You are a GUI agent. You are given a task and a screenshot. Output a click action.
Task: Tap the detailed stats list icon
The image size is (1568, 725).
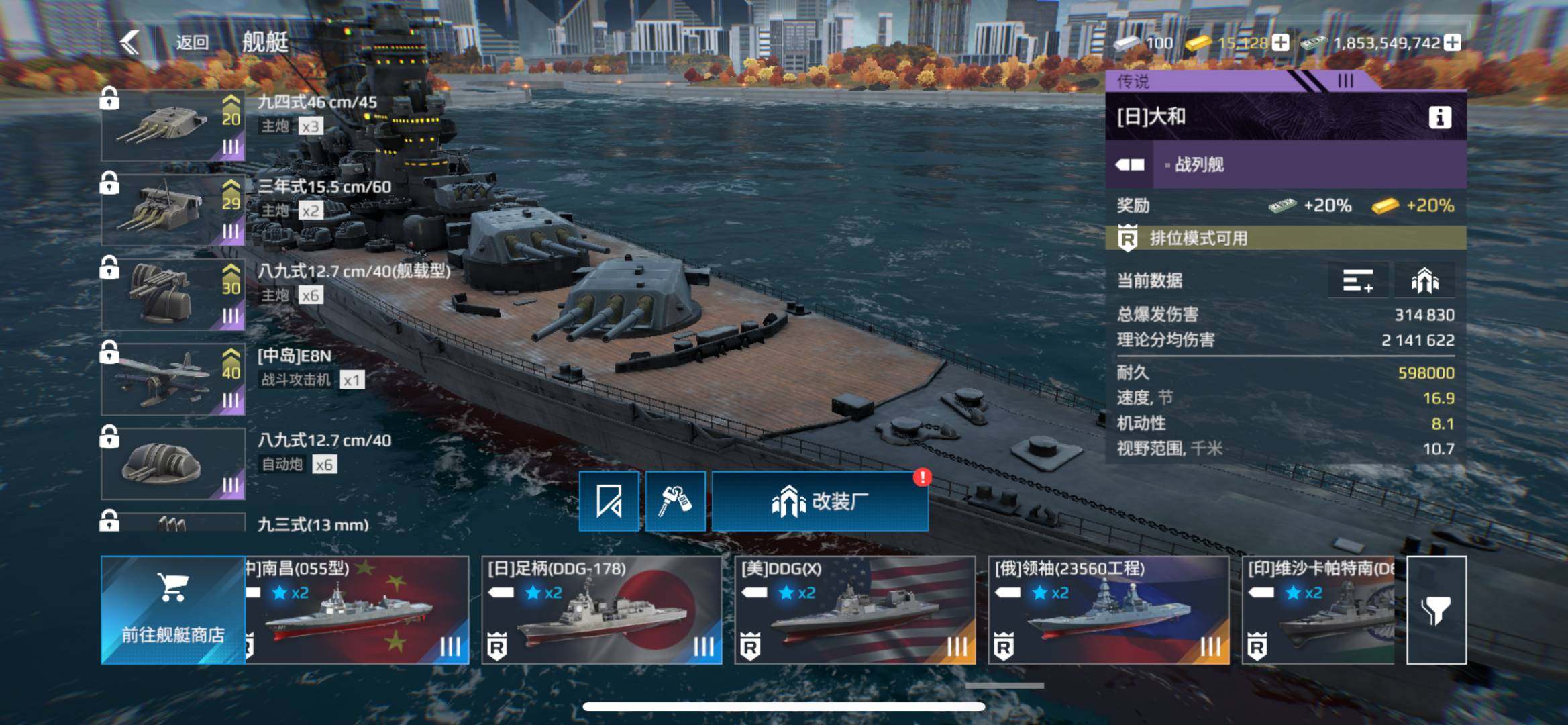tap(1358, 281)
